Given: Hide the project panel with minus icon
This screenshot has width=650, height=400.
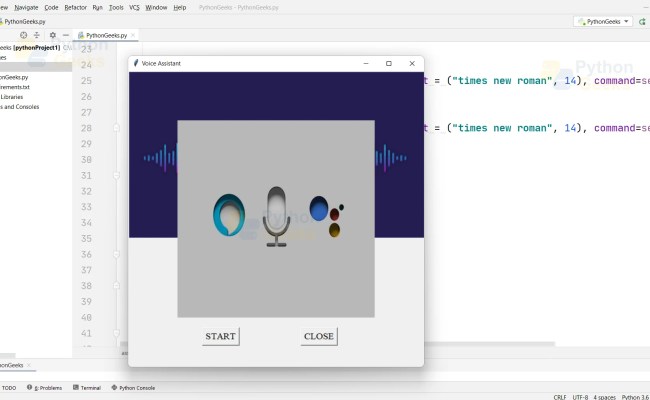Looking at the screenshot, I should (x=65, y=35).
